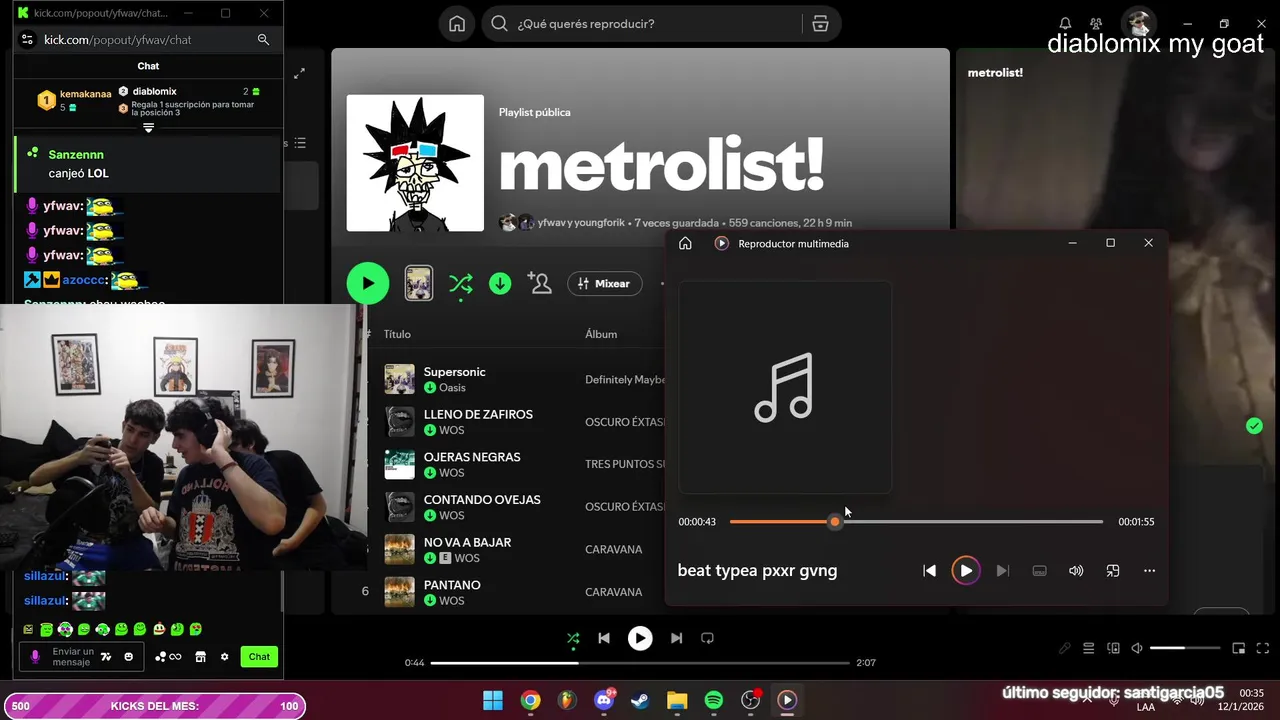
Task: Open Windows Start menu
Action: (493, 700)
